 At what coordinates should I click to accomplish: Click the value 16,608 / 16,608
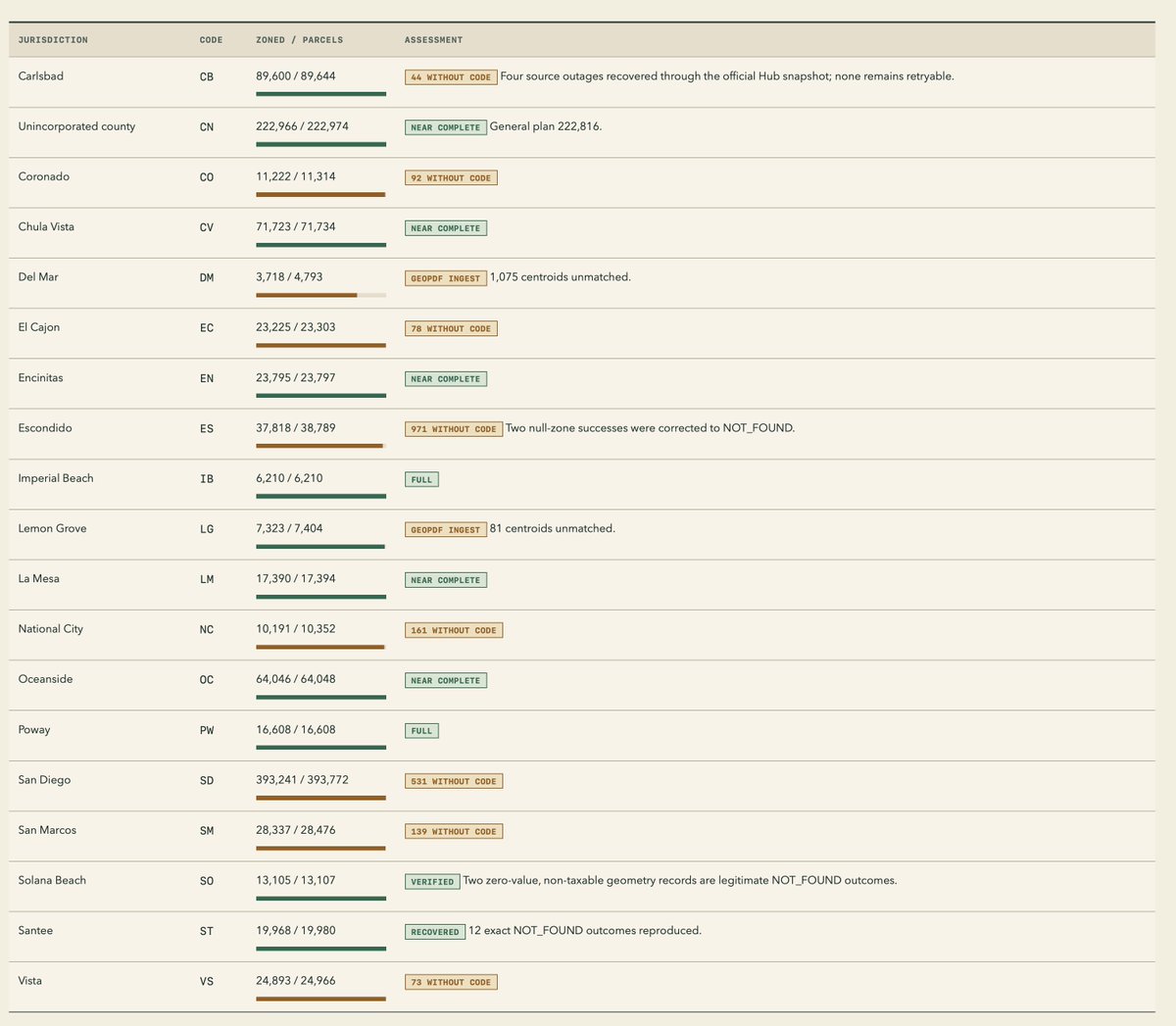pyautogui.click(x=295, y=729)
